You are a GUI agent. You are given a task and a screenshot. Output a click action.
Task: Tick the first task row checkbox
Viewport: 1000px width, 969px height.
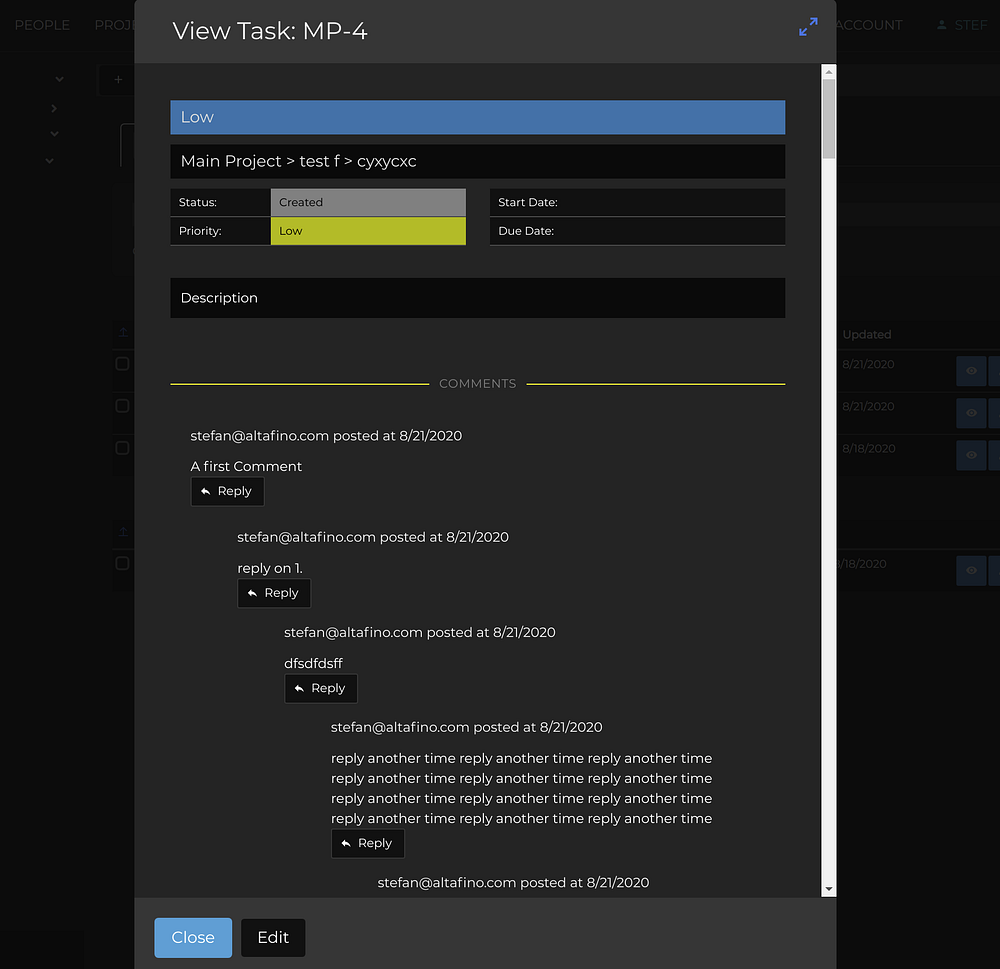122,364
